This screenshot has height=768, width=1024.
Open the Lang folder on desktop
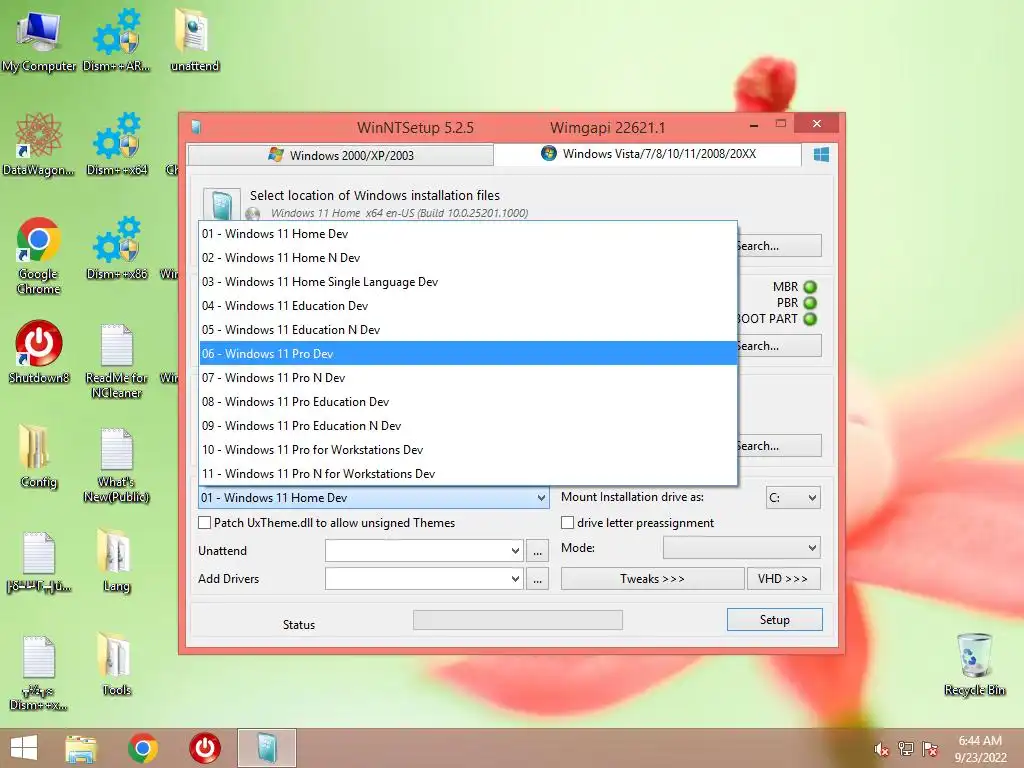(x=116, y=560)
